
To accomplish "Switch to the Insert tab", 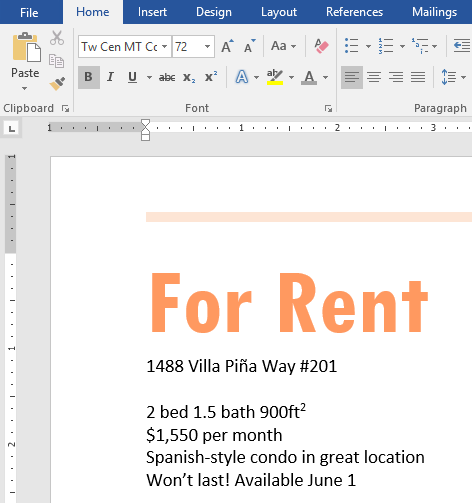I will pyautogui.click(x=152, y=12).
